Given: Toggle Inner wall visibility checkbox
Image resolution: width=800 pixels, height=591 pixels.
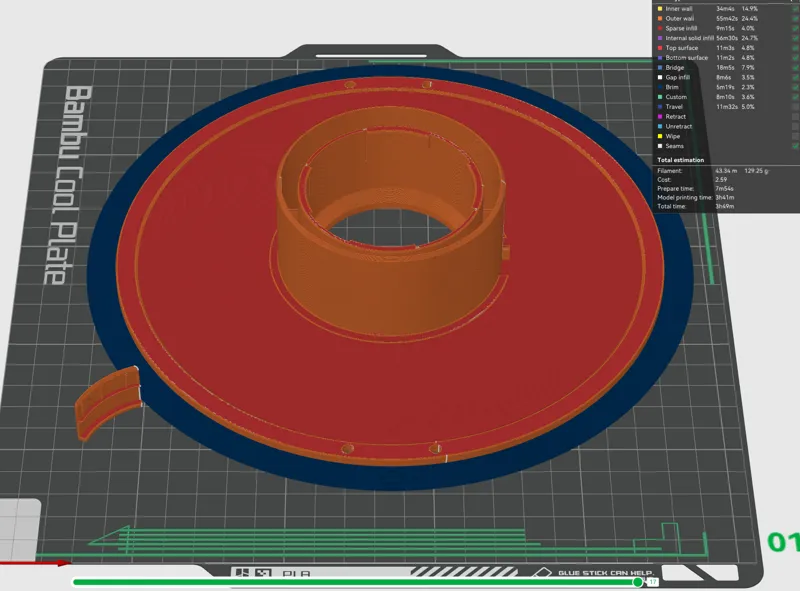Looking at the screenshot, I should click(x=796, y=9).
